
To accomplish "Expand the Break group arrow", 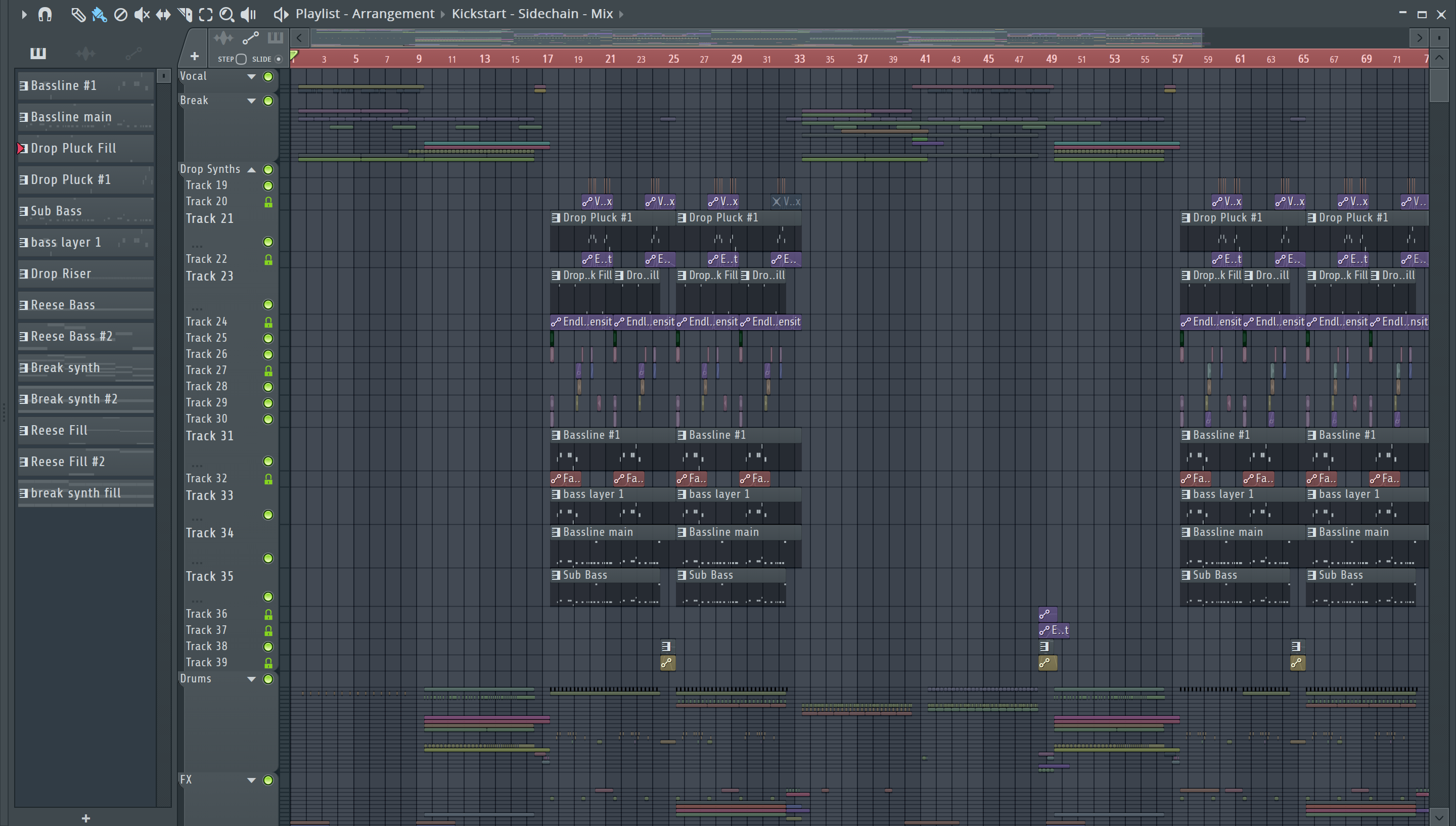I will tap(251, 101).
